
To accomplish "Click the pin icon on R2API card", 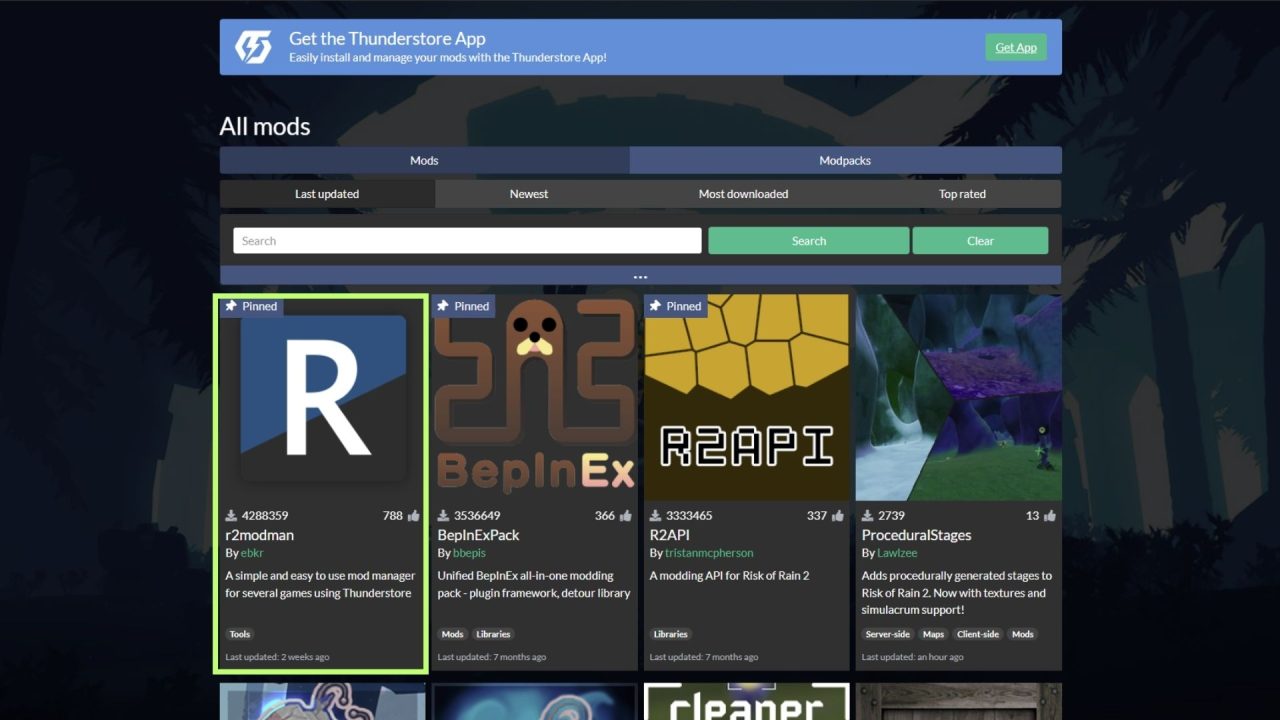I will pos(655,306).
